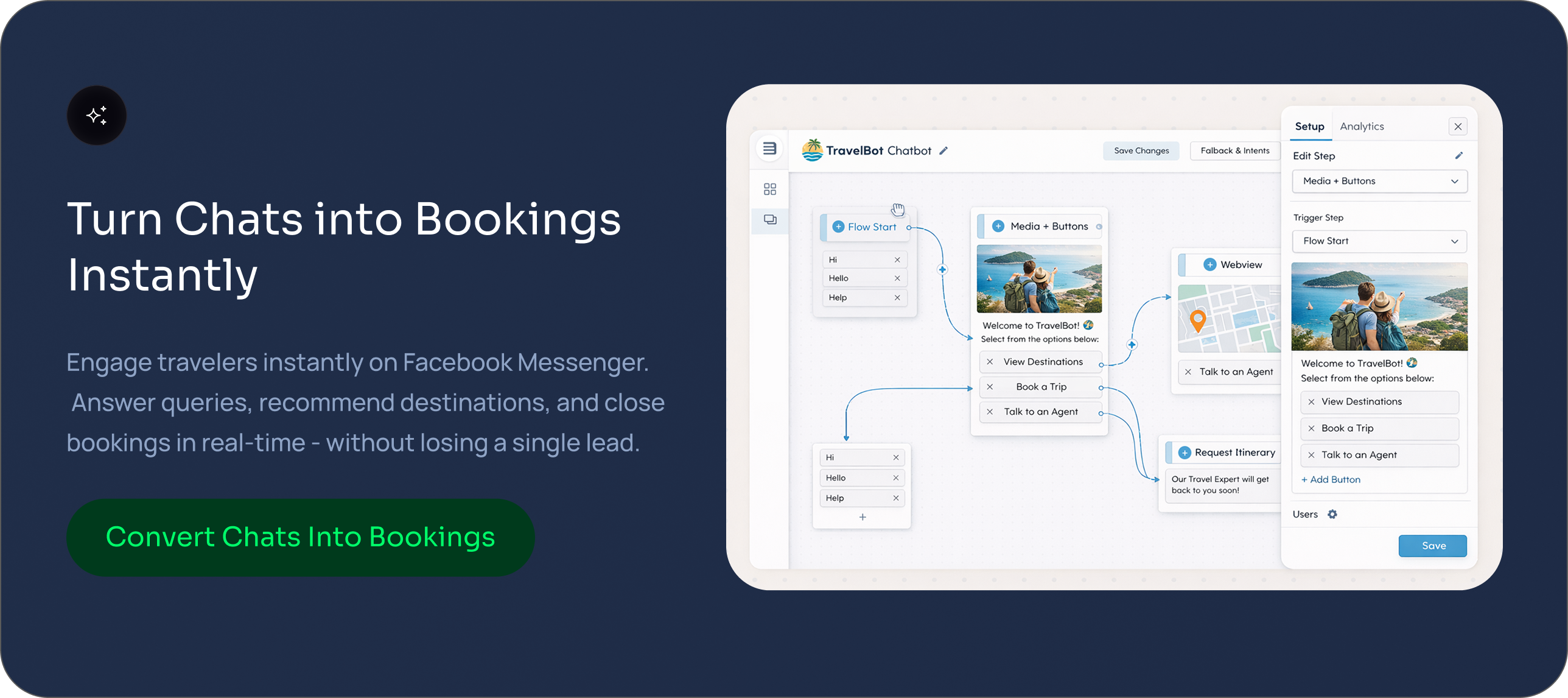Remove the Hi keyword in Flow Start node
The height and width of the screenshot is (698, 1568).
click(x=897, y=259)
